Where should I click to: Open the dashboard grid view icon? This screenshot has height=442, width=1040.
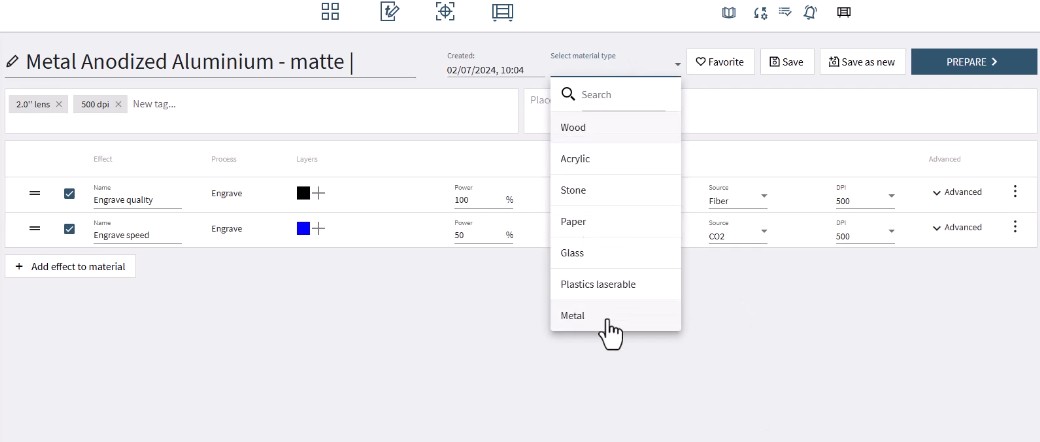point(330,12)
